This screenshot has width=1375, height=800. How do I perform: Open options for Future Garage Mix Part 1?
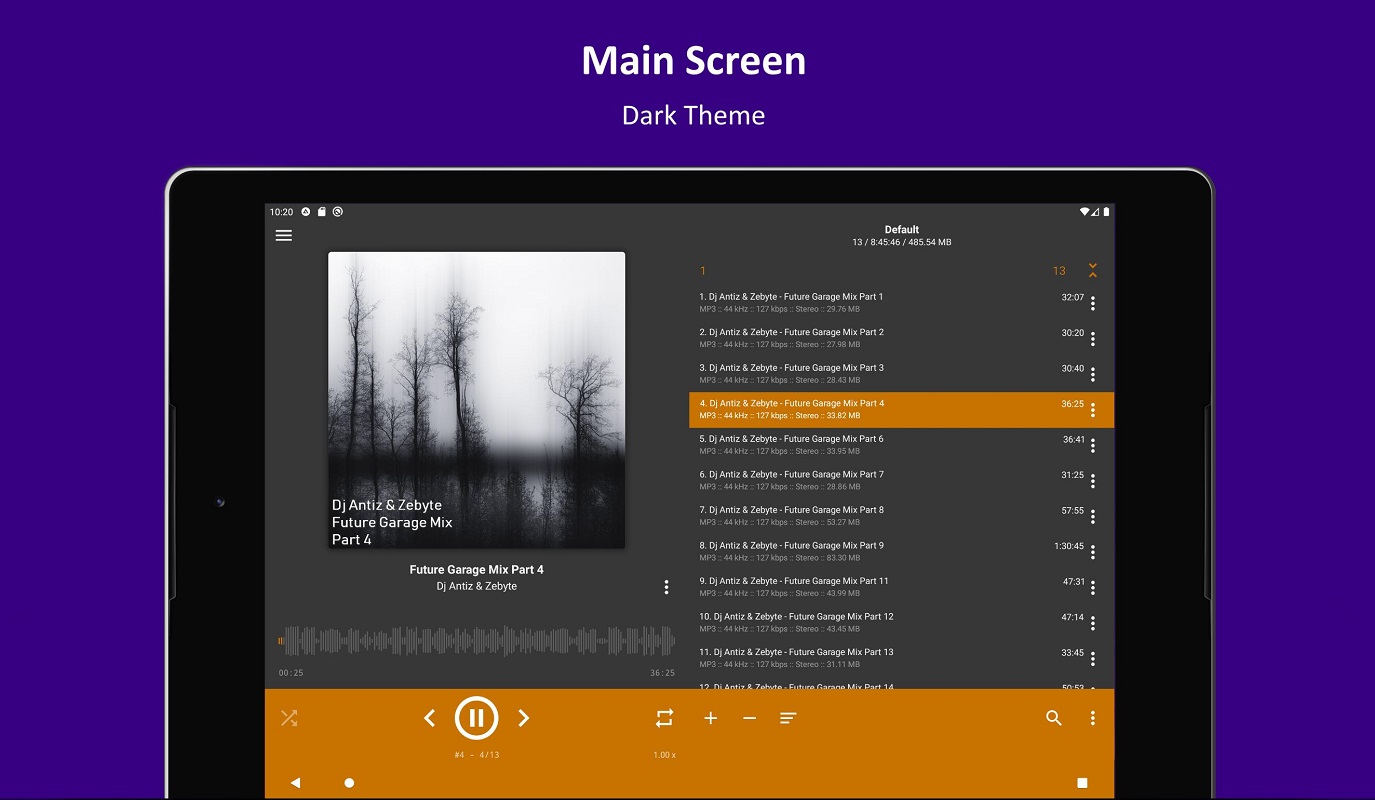1093,303
